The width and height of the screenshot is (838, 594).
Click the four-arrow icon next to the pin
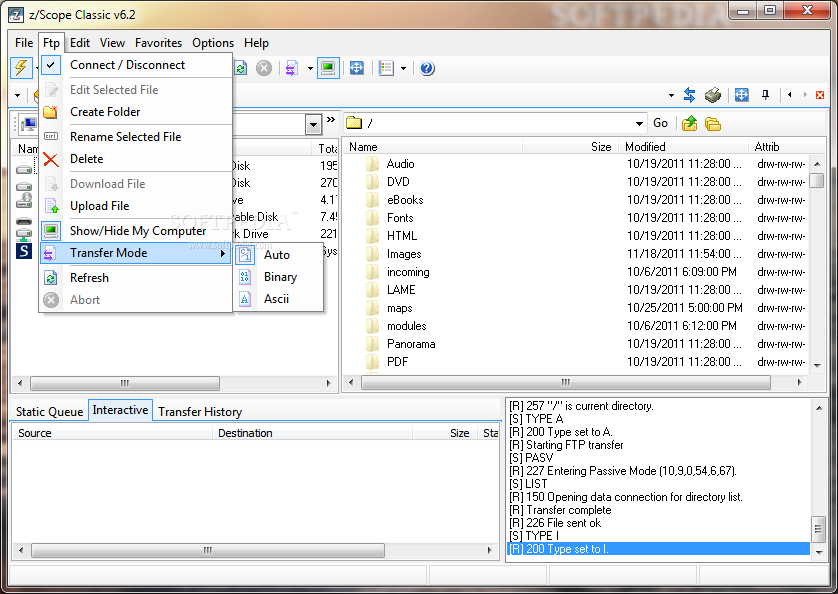point(741,95)
